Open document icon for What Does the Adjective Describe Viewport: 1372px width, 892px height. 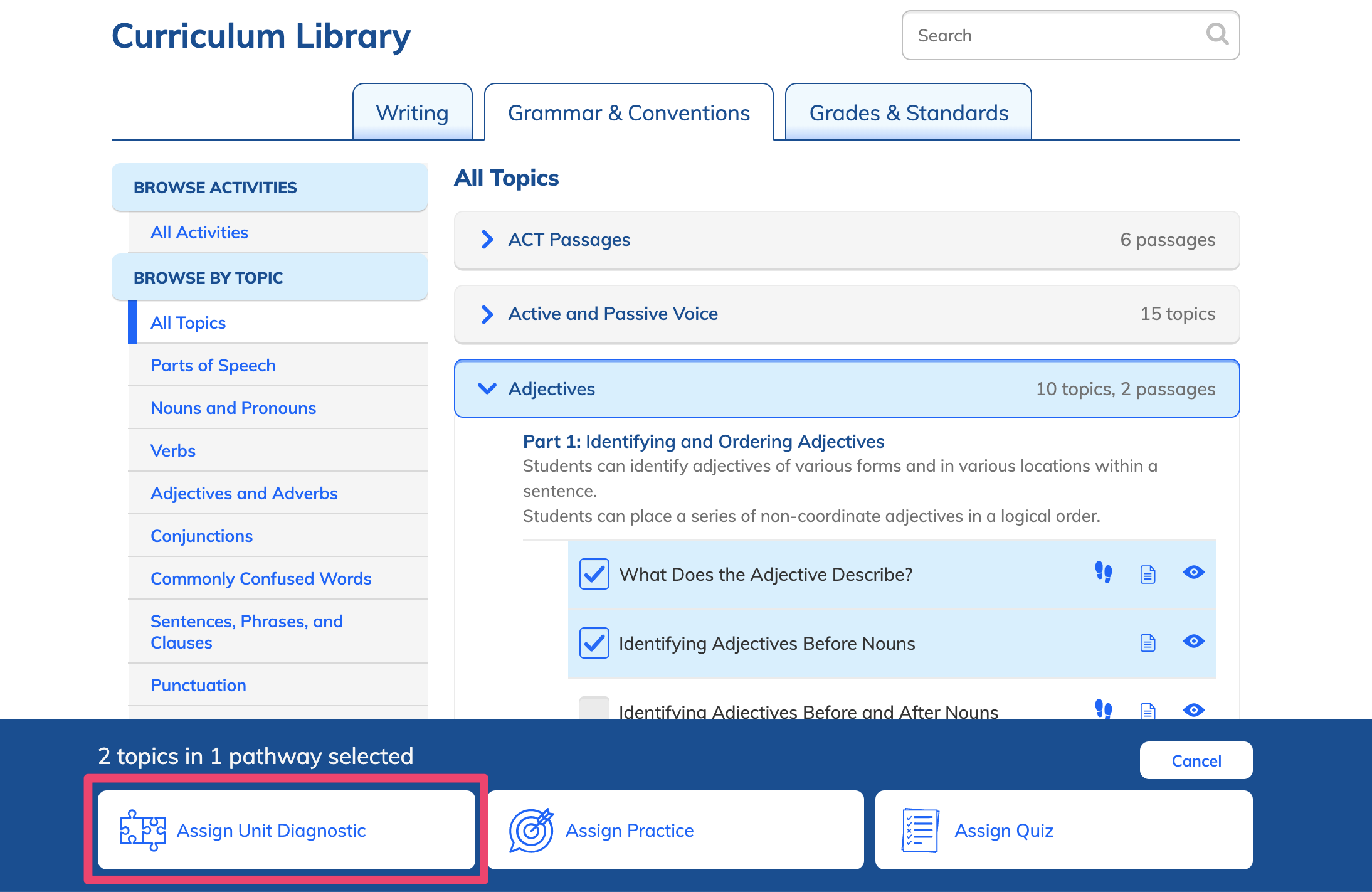pos(1148,574)
